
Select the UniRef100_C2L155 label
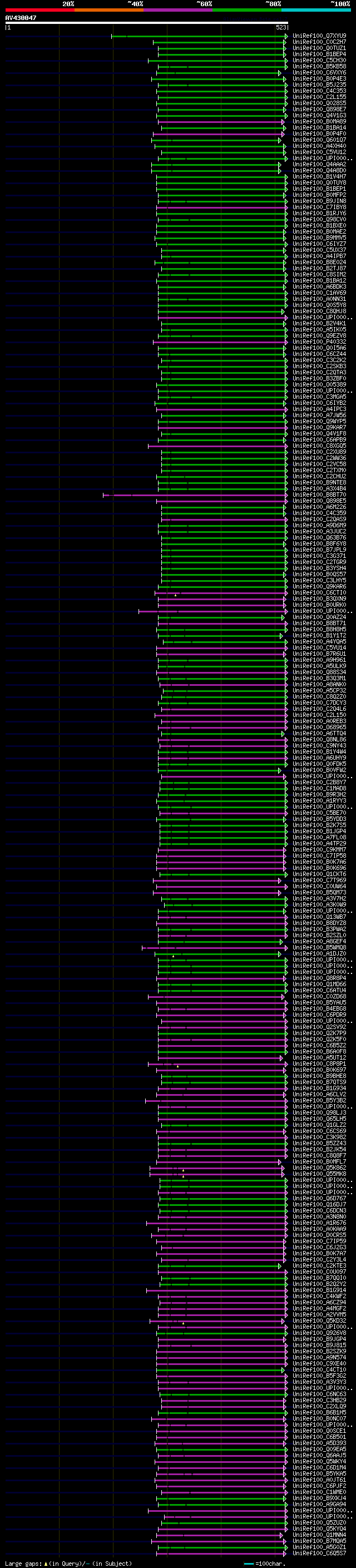pos(319,97)
